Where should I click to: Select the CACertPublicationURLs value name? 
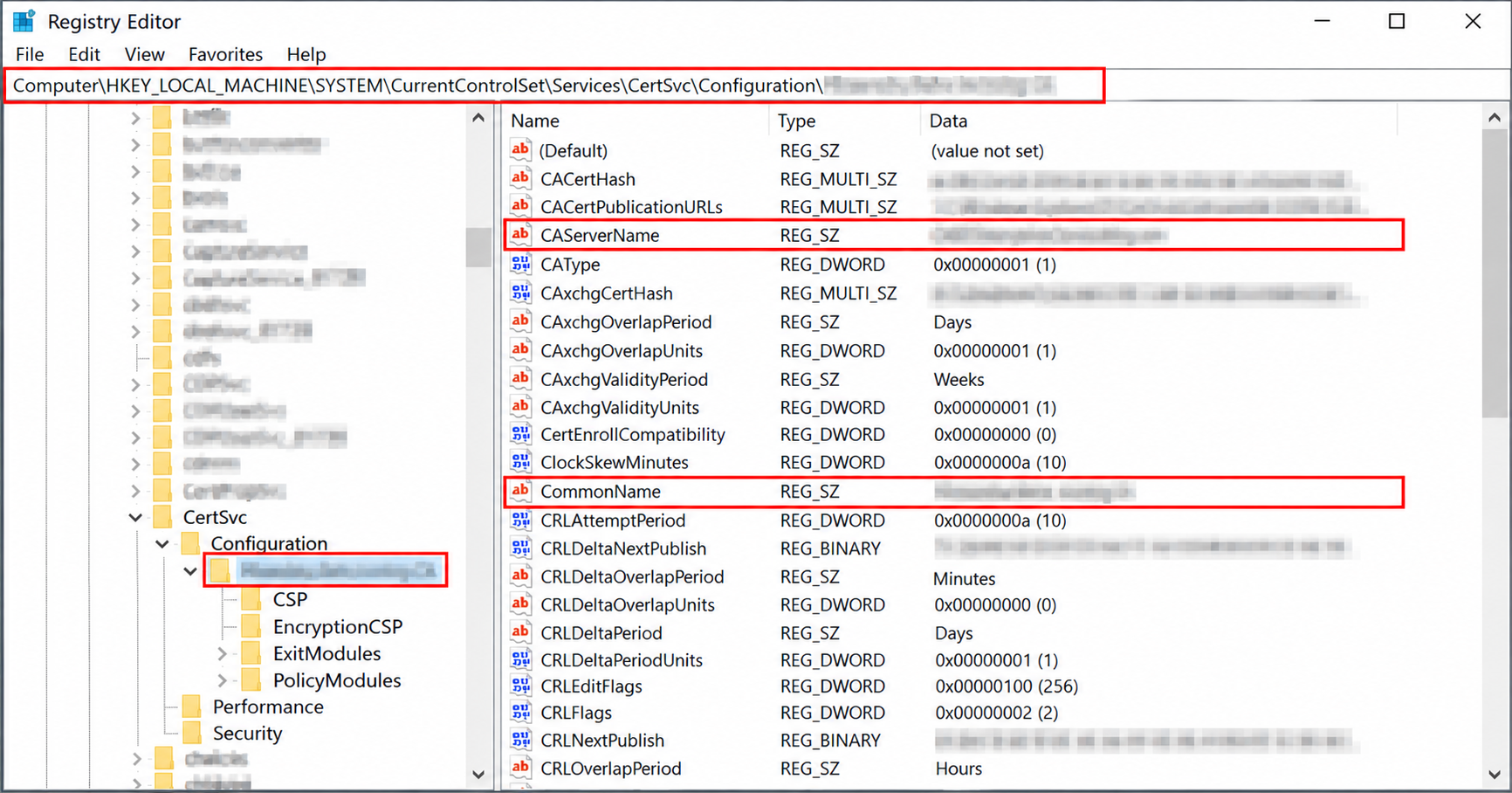tap(631, 207)
